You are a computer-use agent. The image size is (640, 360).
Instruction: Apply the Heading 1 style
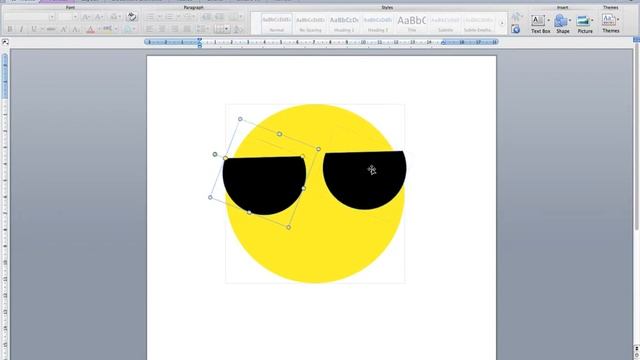point(344,23)
